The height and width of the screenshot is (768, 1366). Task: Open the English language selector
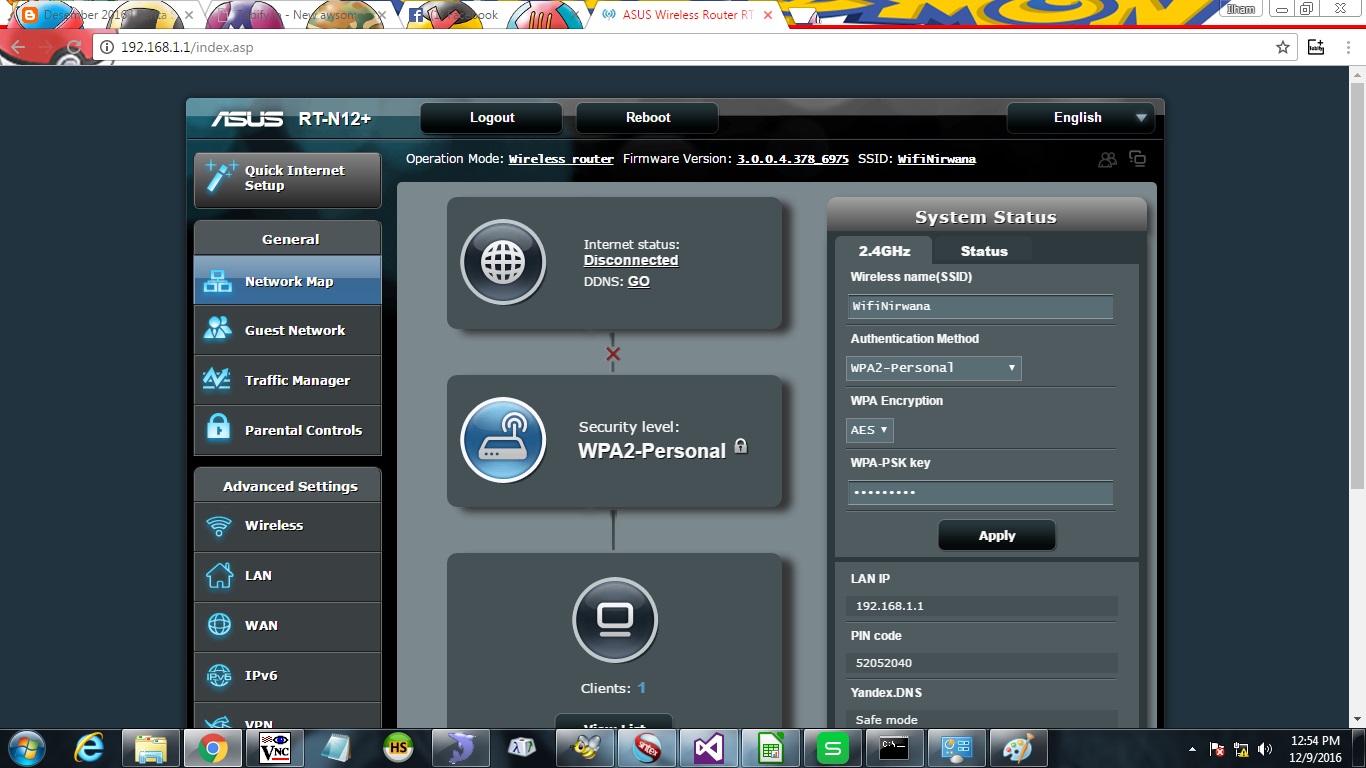(x=1080, y=117)
